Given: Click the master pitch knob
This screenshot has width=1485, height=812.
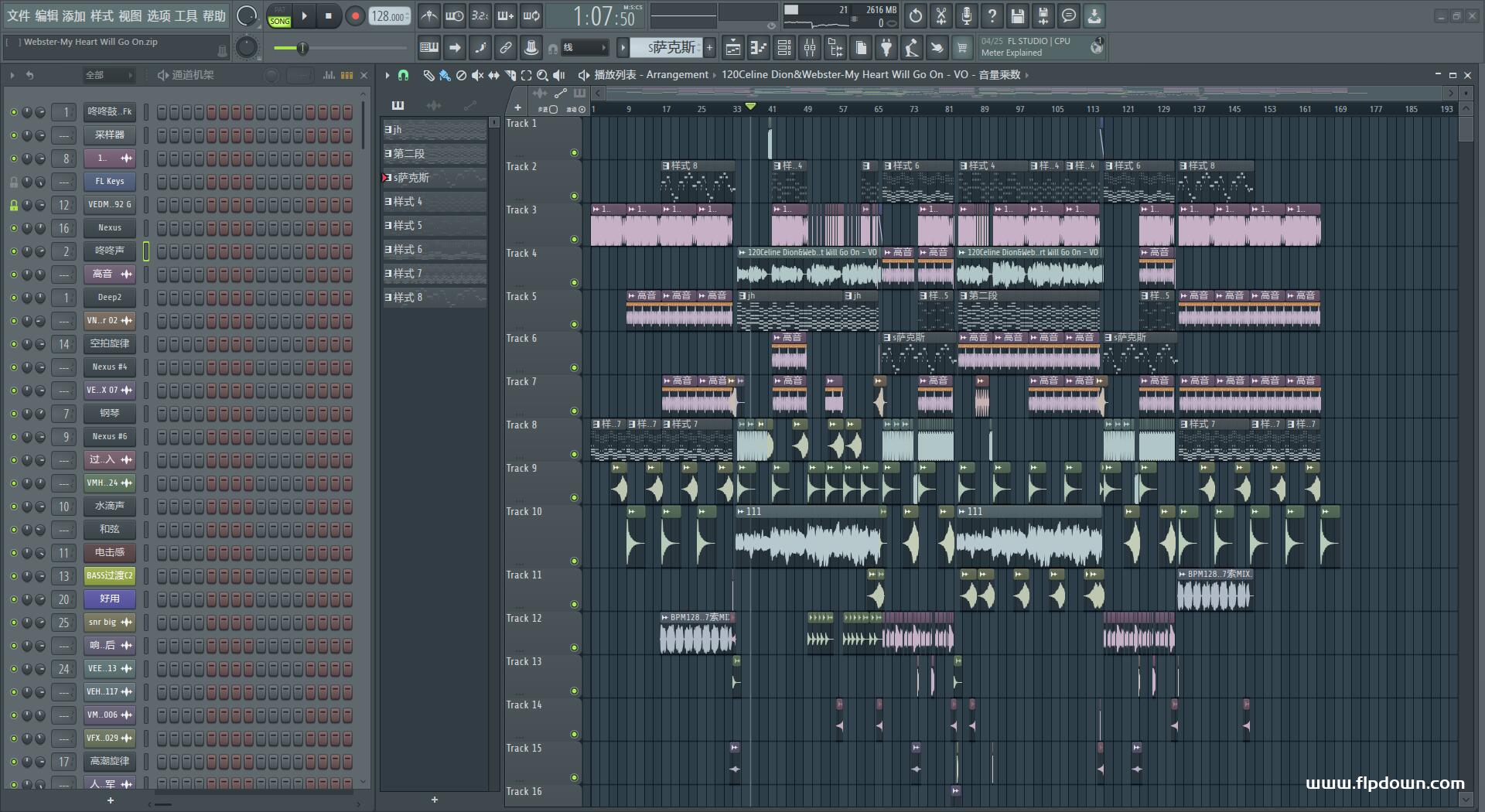Looking at the screenshot, I should click(246, 48).
